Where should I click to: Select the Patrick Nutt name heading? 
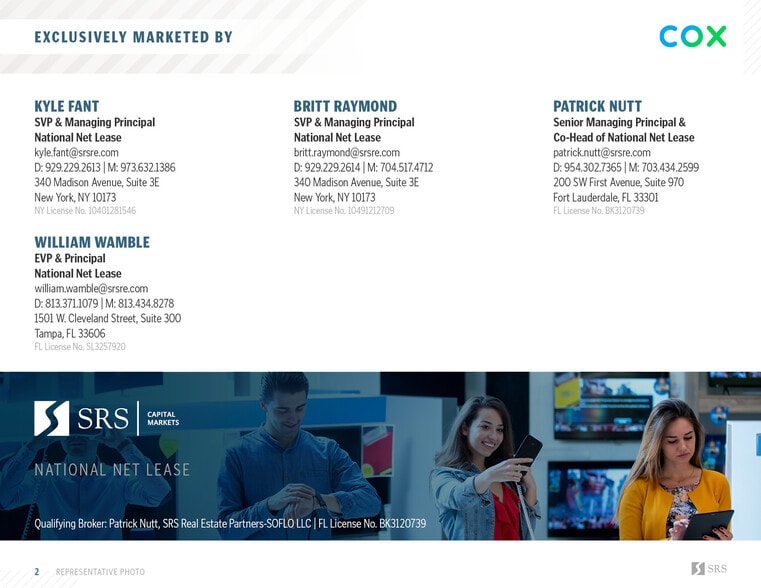(597, 106)
